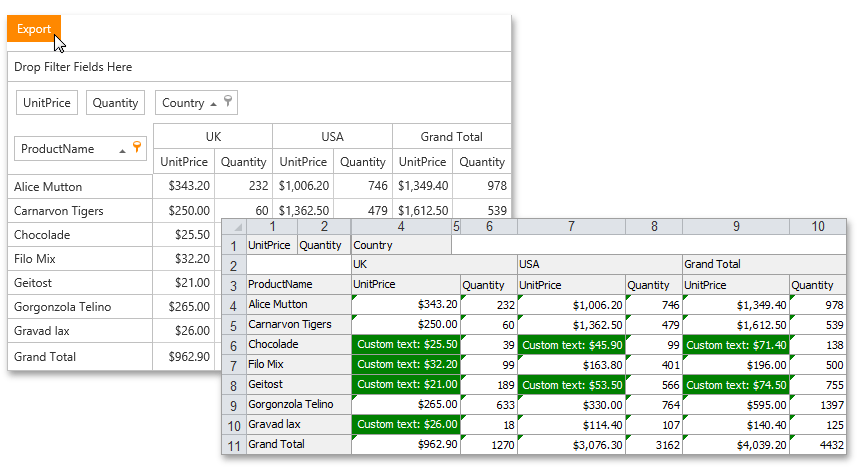Select spreadsheet row header 11
Screen dimensions: 860x470
(234, 445)
